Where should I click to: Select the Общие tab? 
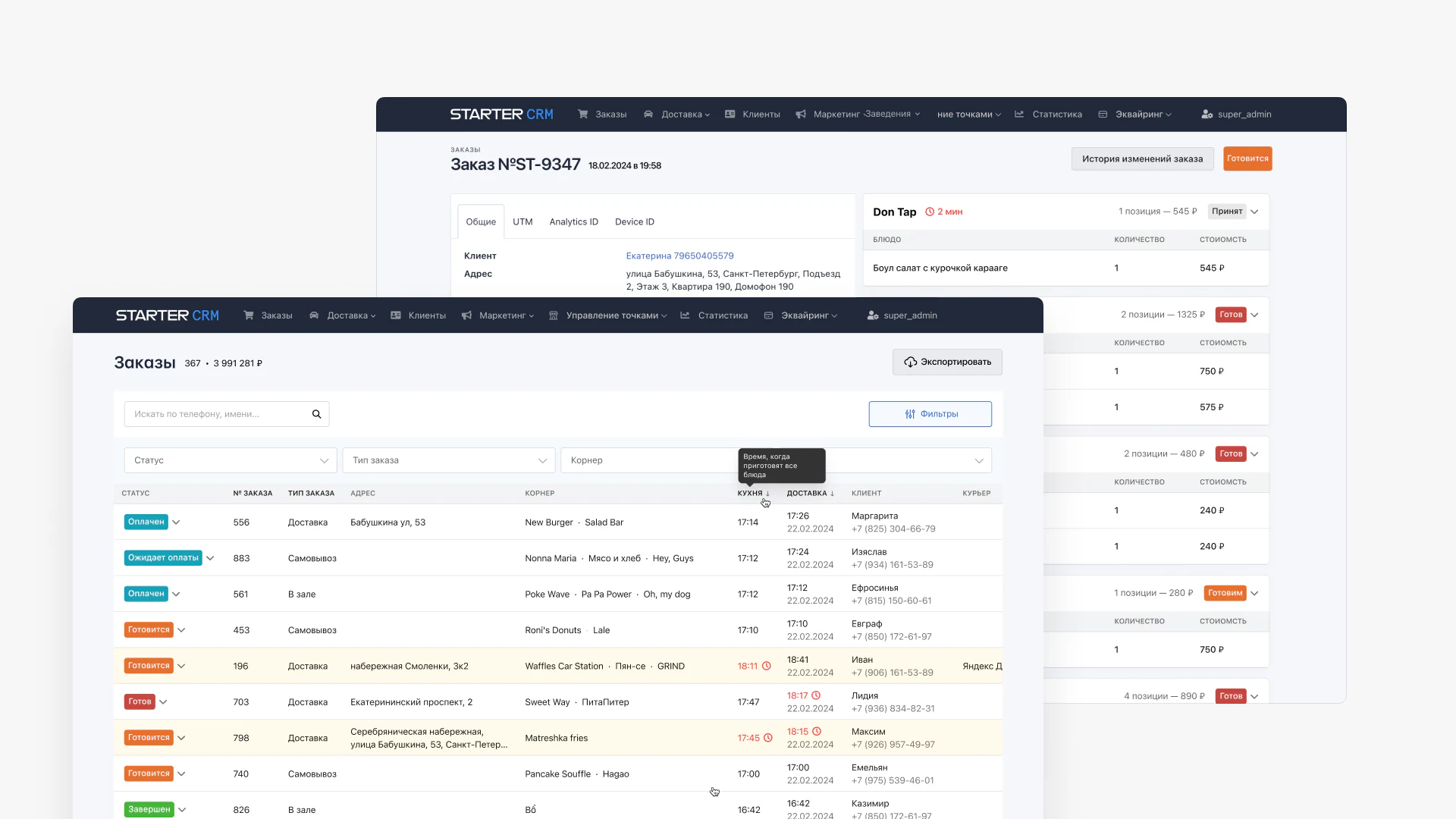[x=481, y=222]
